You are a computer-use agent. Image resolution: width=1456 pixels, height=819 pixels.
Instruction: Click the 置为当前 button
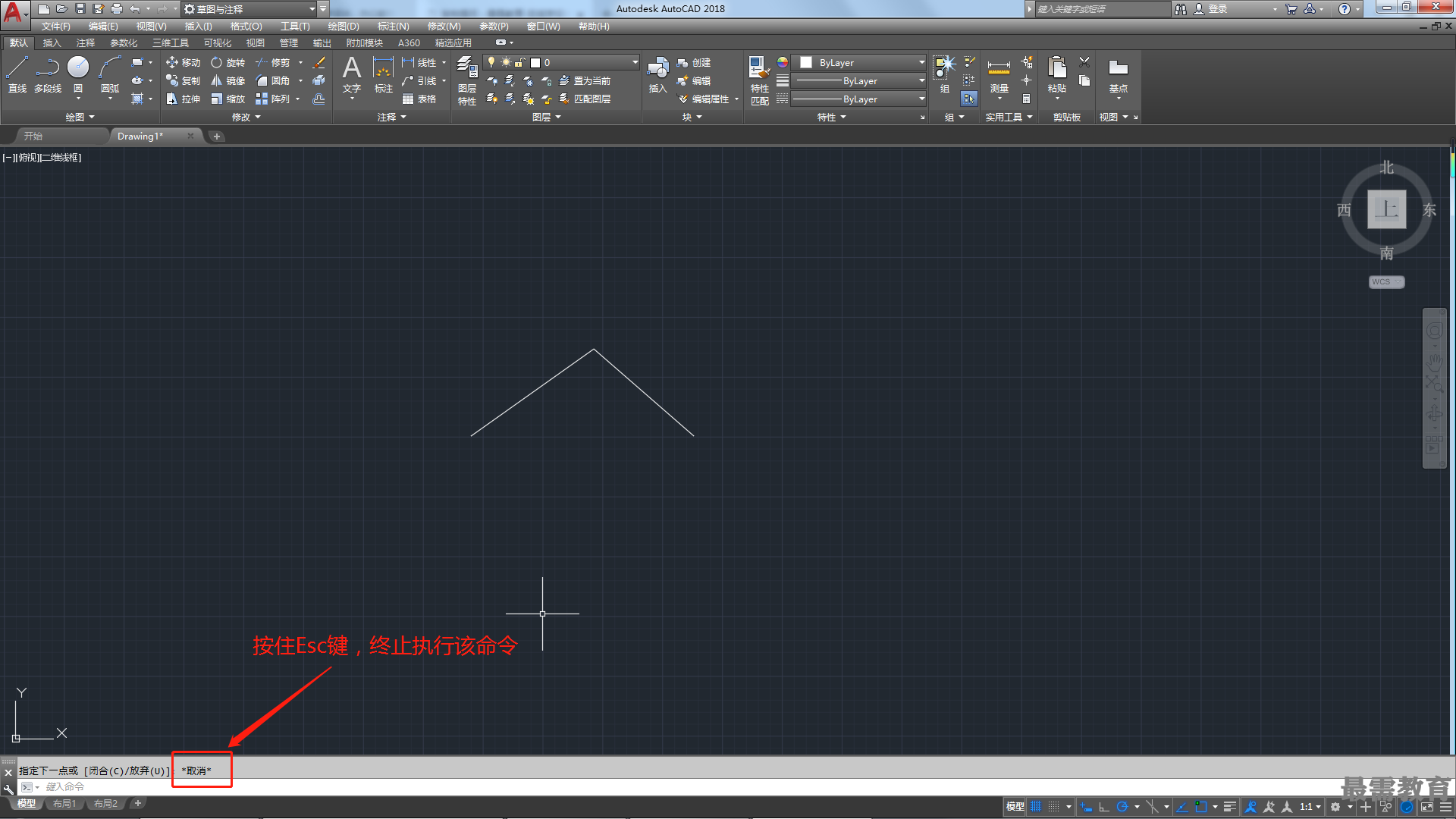tap(585, 81)
